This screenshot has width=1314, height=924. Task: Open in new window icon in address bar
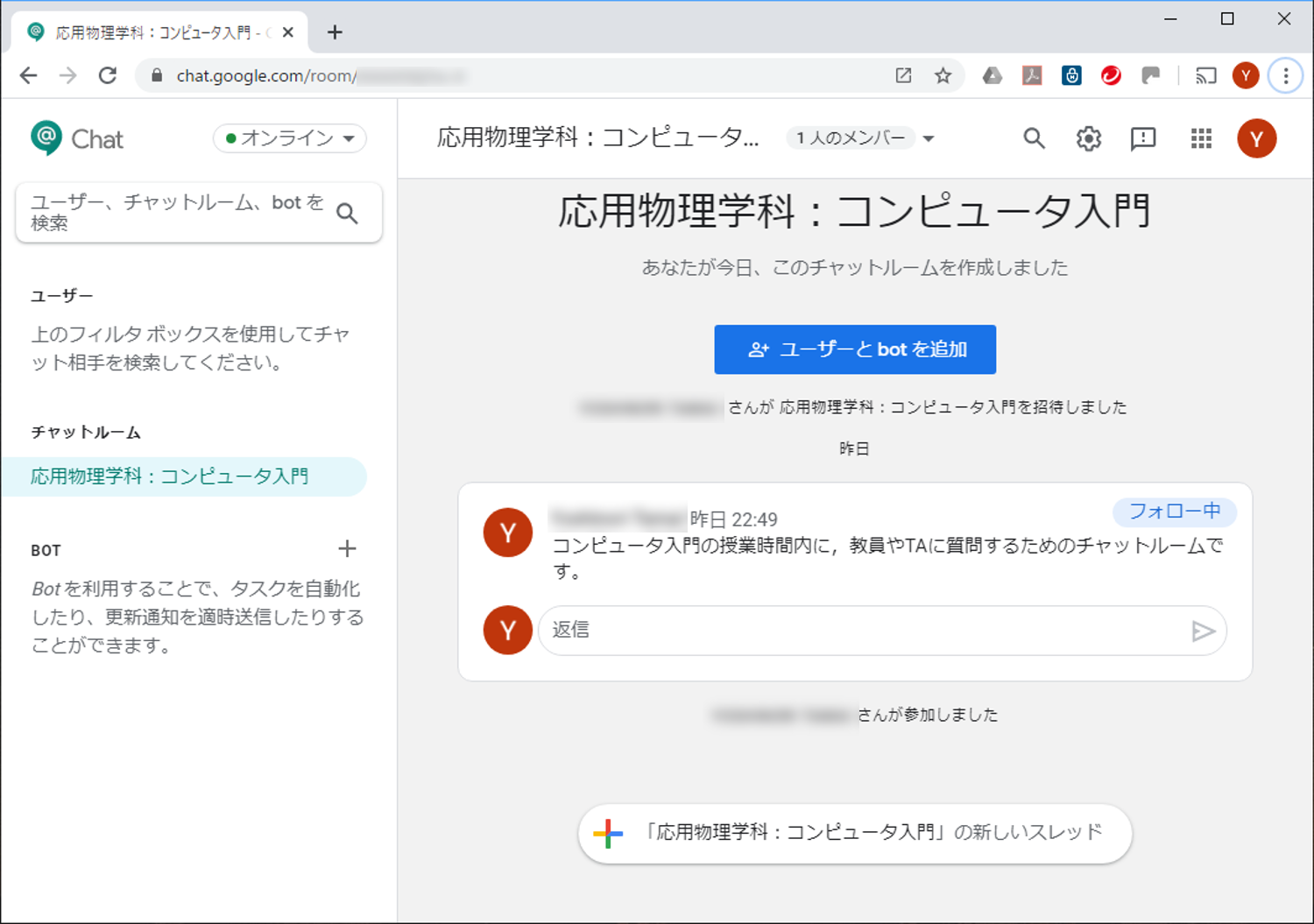tap(903, 75)
